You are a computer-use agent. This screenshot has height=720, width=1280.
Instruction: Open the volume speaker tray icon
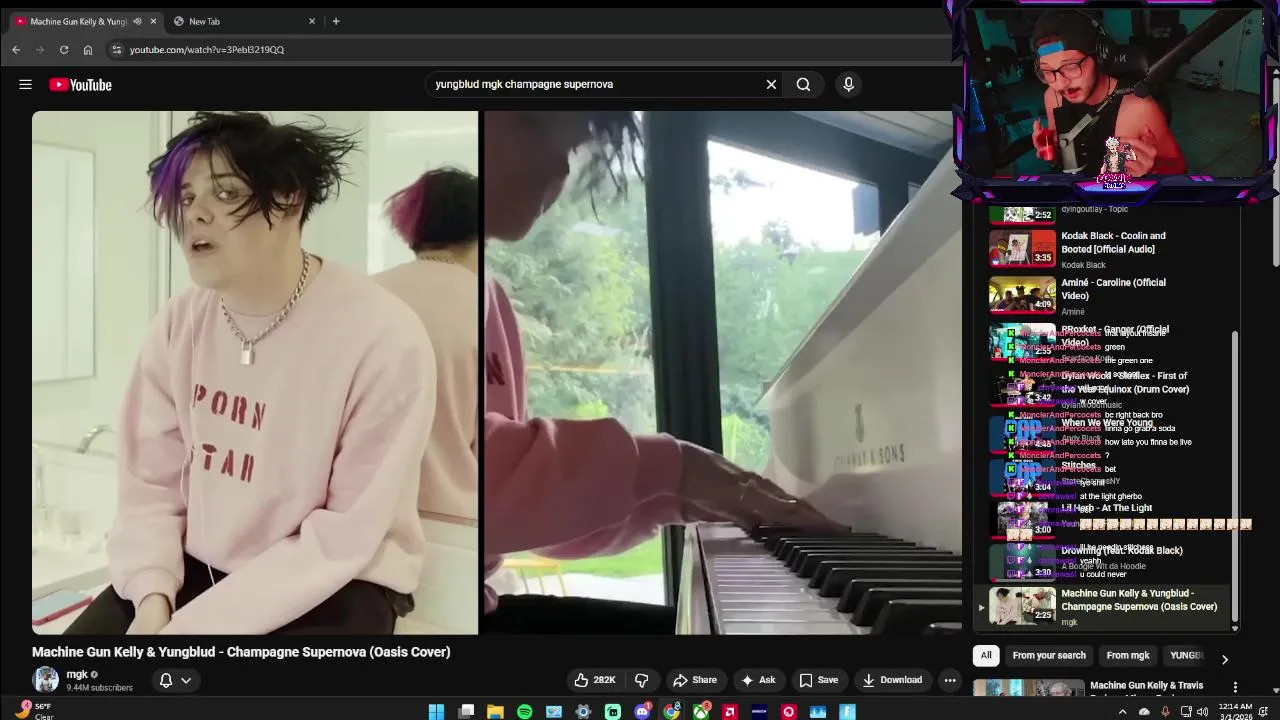point(1202,712)
